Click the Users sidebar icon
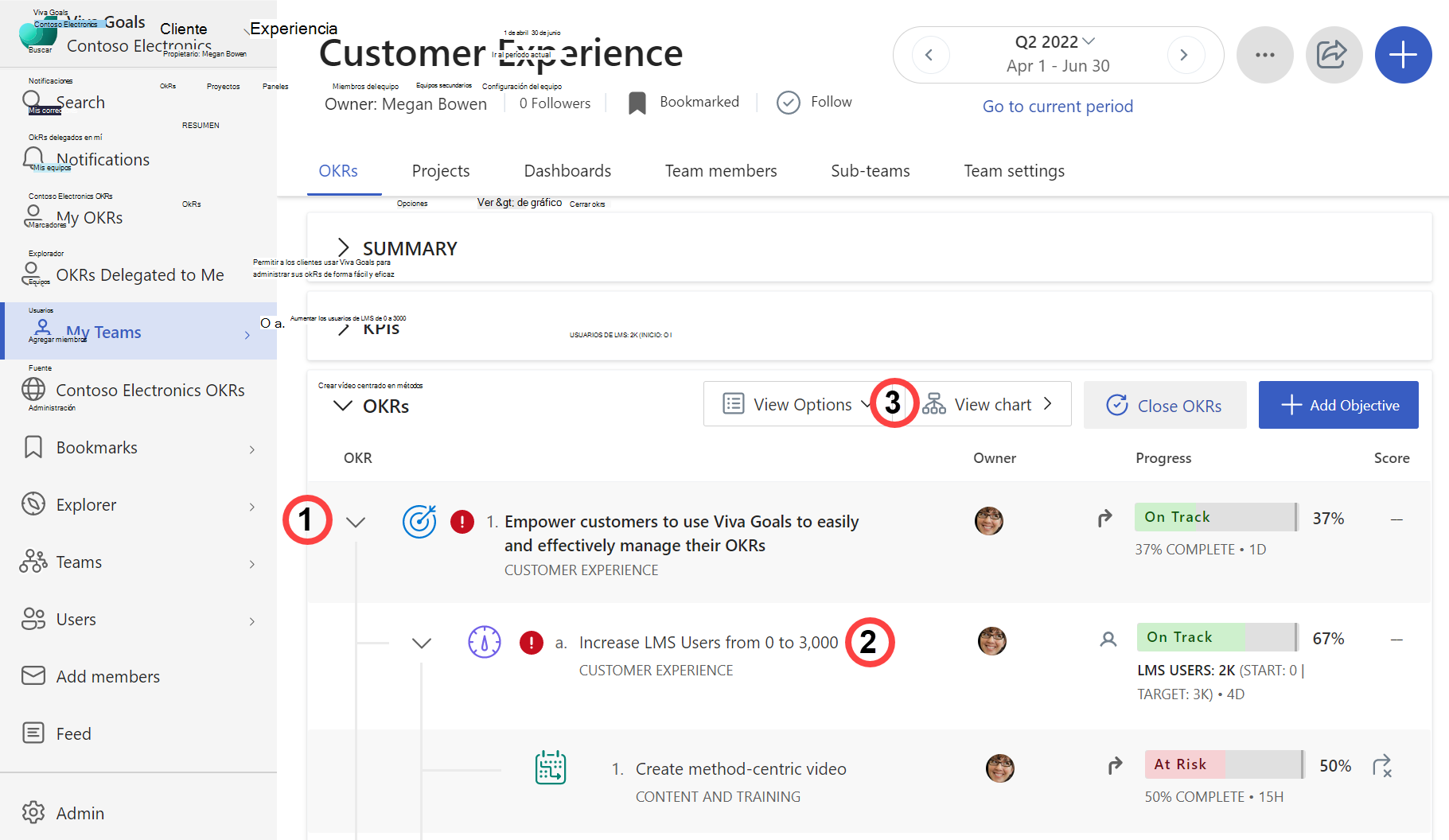 (33, 618)
